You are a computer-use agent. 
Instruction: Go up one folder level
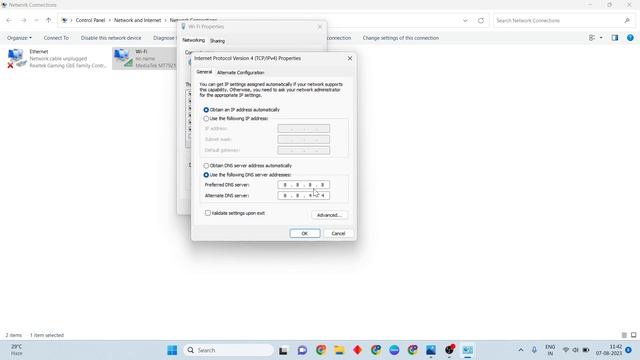49,20
